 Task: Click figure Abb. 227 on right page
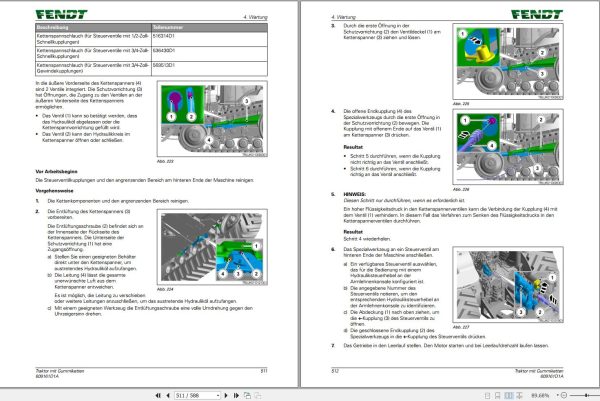point(508,285)
